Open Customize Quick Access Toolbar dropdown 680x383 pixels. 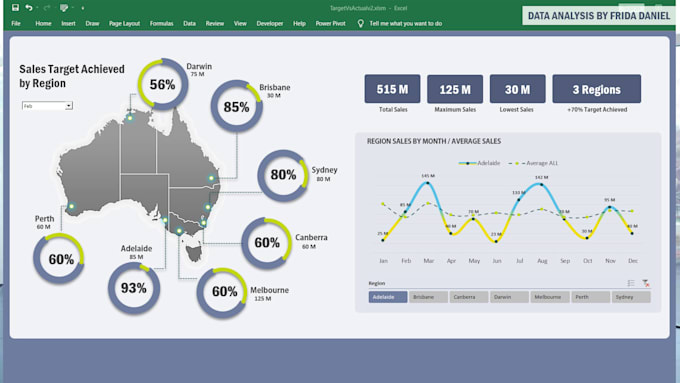(82, 8)
